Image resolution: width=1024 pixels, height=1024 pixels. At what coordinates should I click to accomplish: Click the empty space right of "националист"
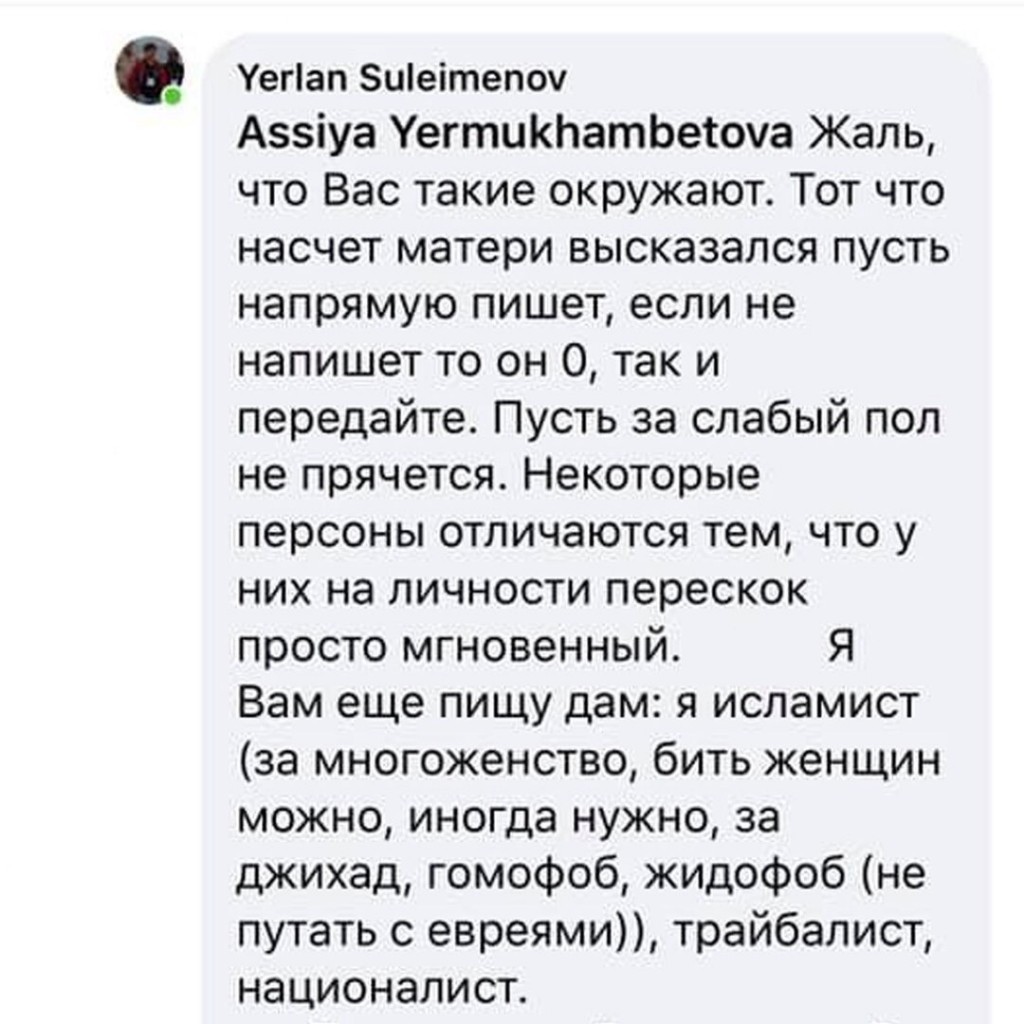point(750,990)
